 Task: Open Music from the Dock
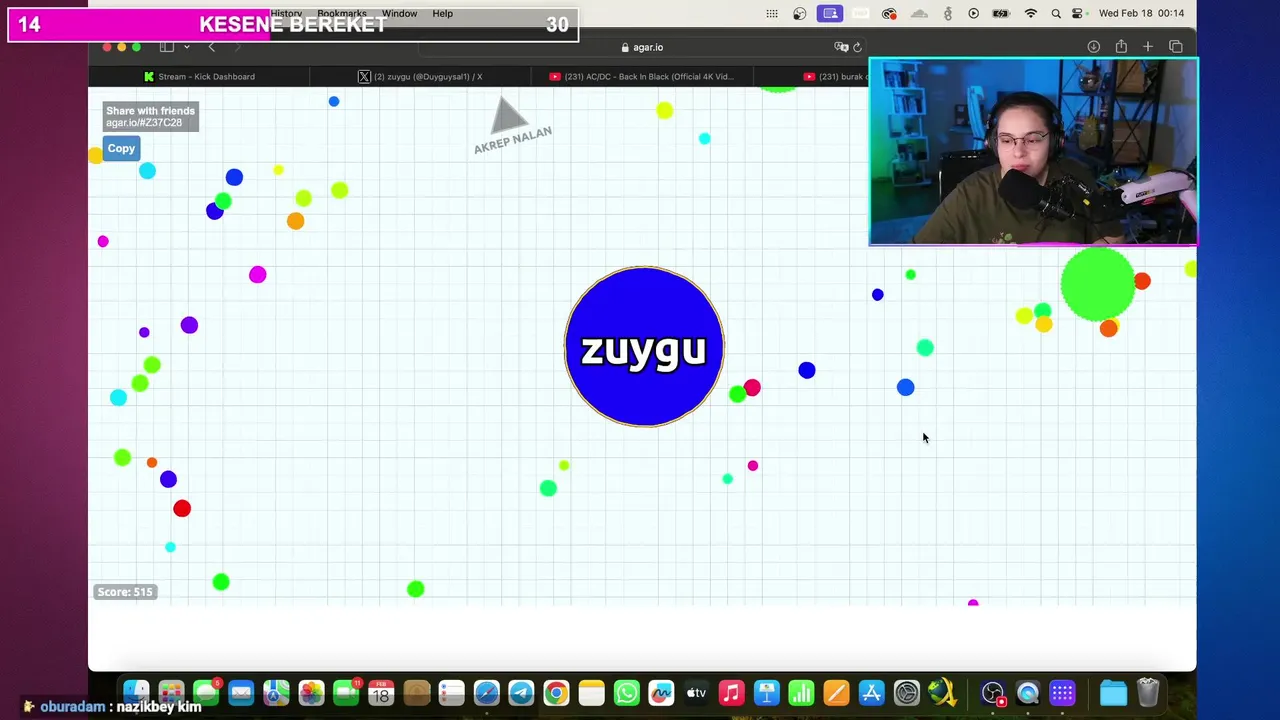click(731, 692)
